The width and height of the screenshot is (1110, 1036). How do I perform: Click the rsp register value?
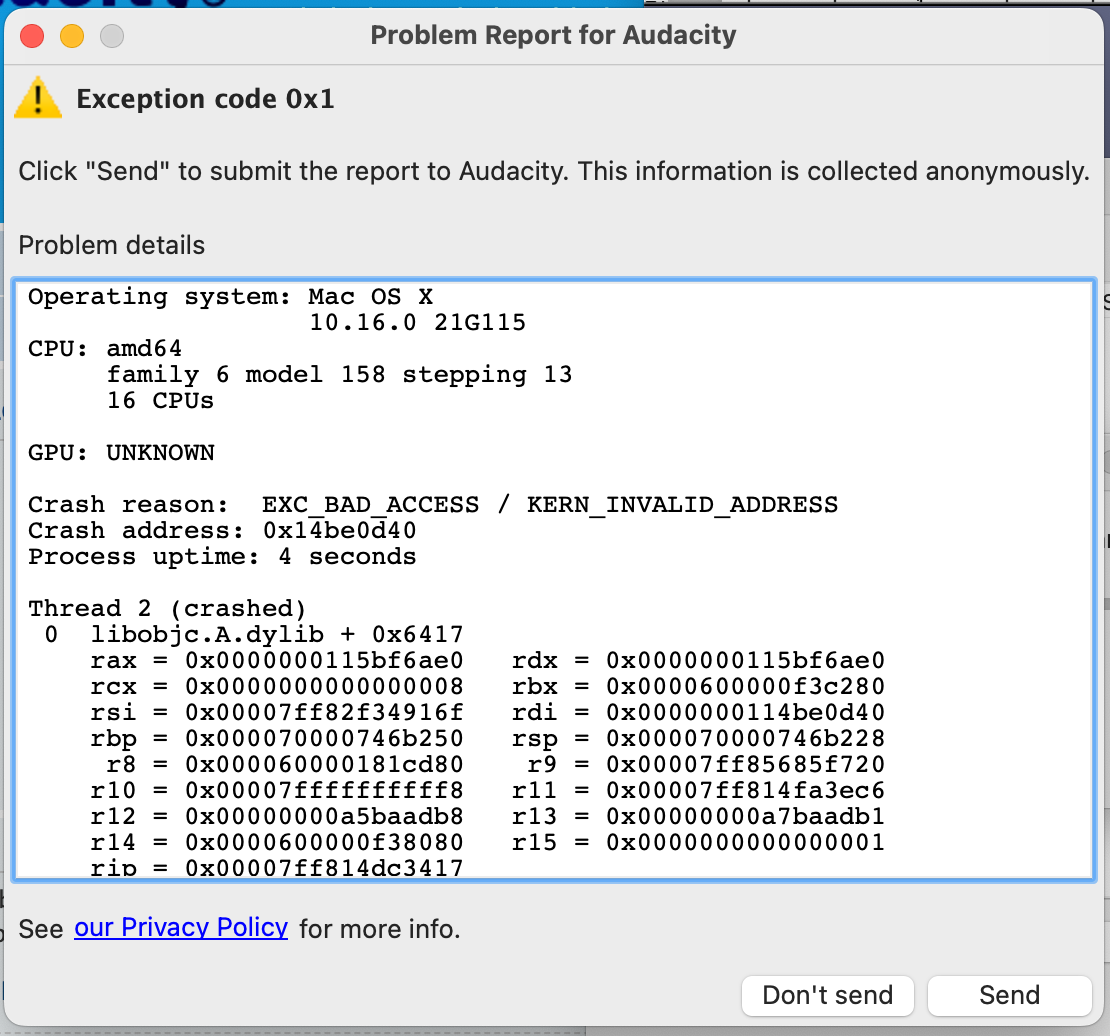pos(745,739)
